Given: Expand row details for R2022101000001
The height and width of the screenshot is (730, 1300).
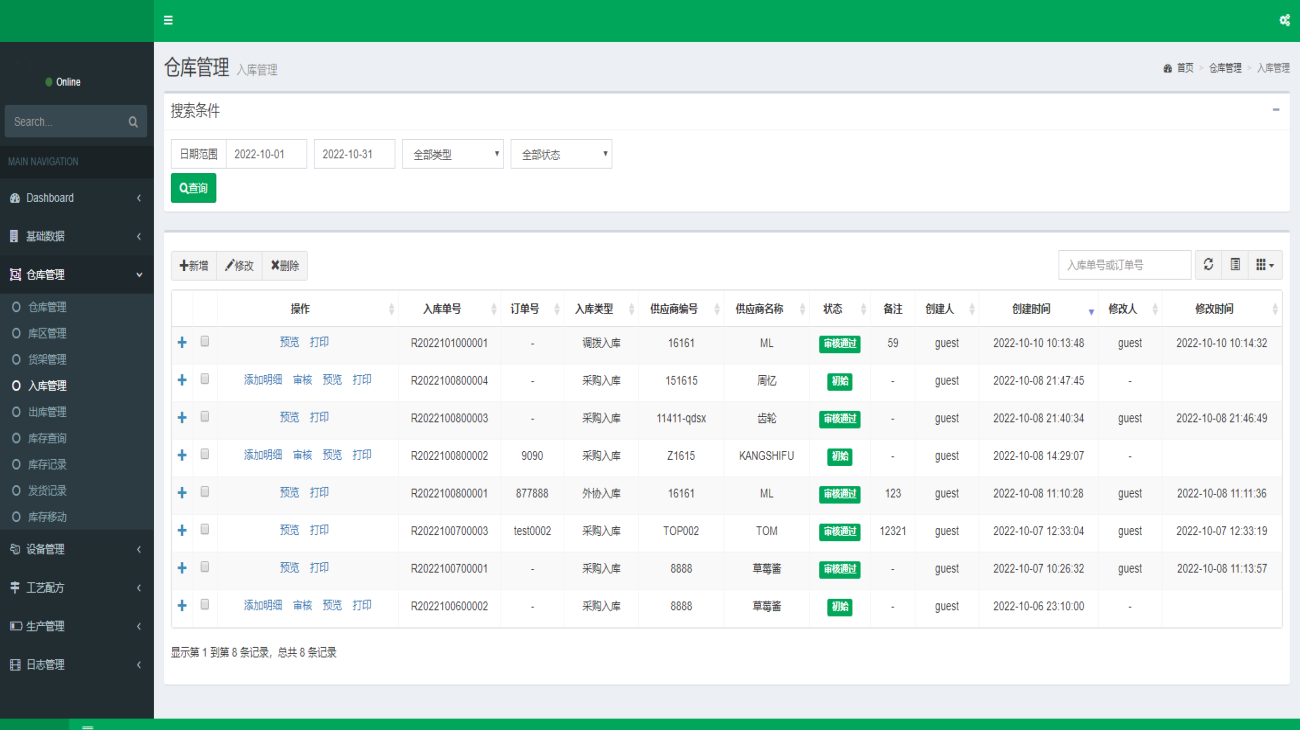Looking at the screenshot, I should tap(182, 343).
